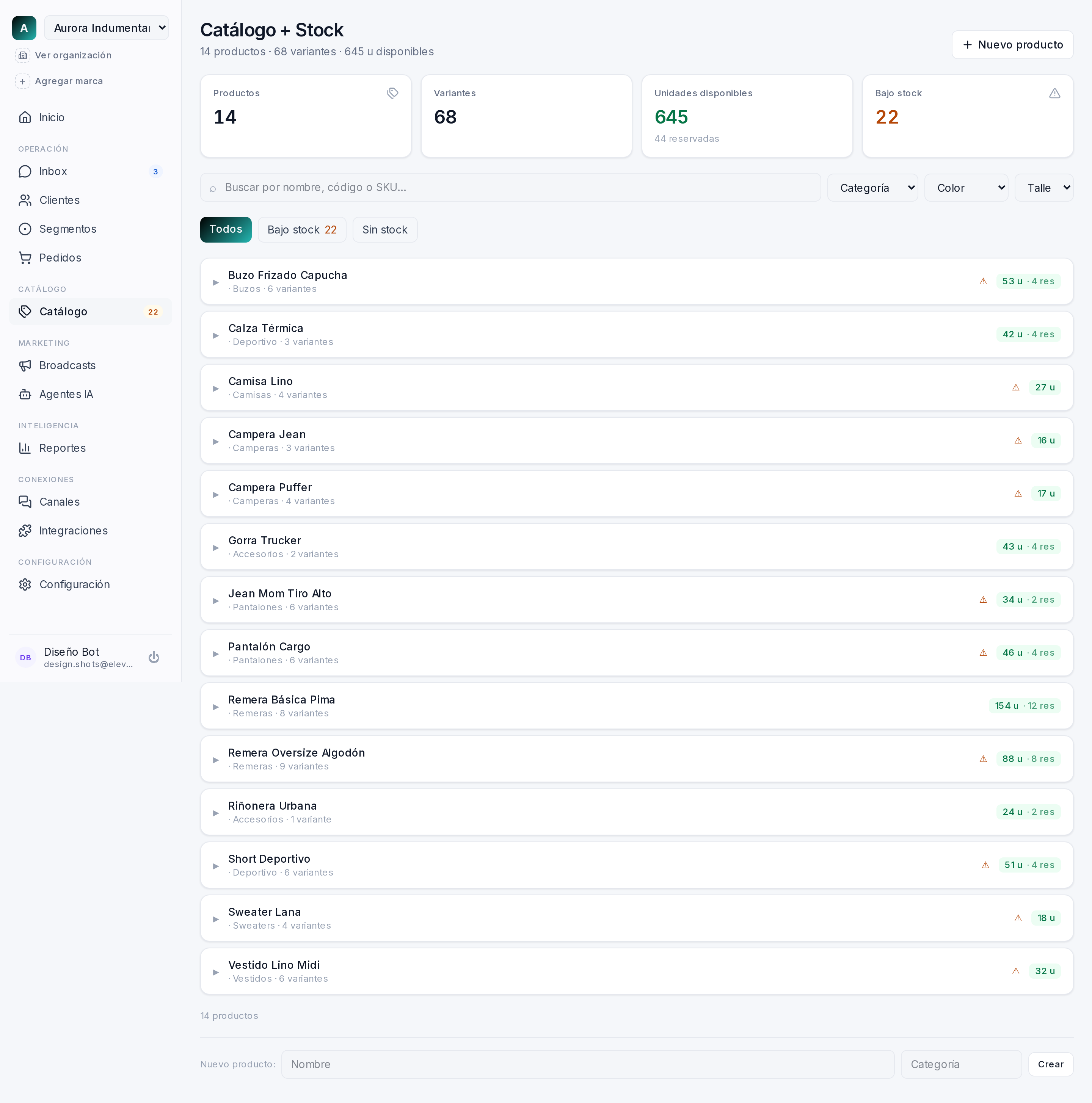Click the Remera Oversize Algodón product name
This screenshot has height=1103, width=1092.
297,753
